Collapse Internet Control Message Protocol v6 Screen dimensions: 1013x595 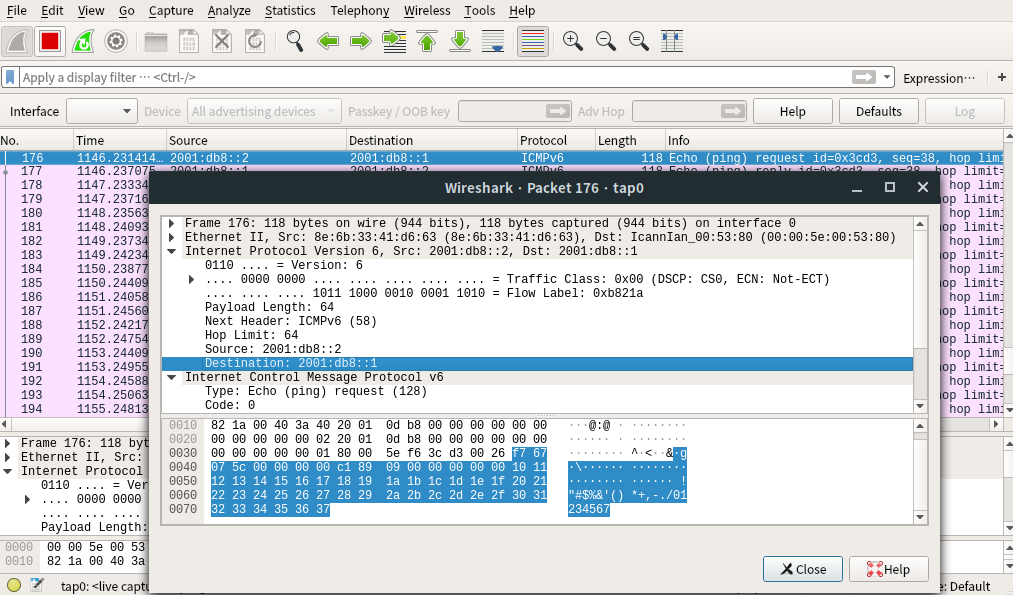(x=172, y=377)
